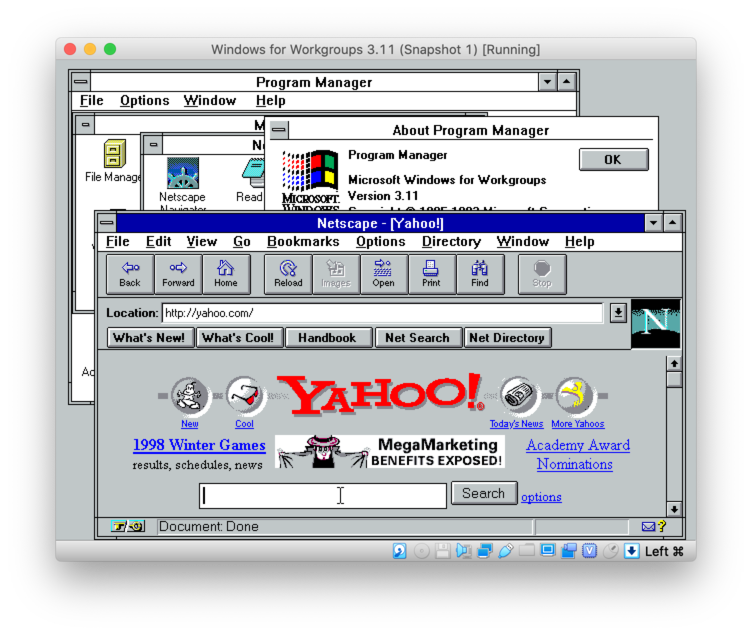This screenshot has height=635, width=752.
Task: Click the VirtualBox keyboard capture arrow icon
Action: 632,551
